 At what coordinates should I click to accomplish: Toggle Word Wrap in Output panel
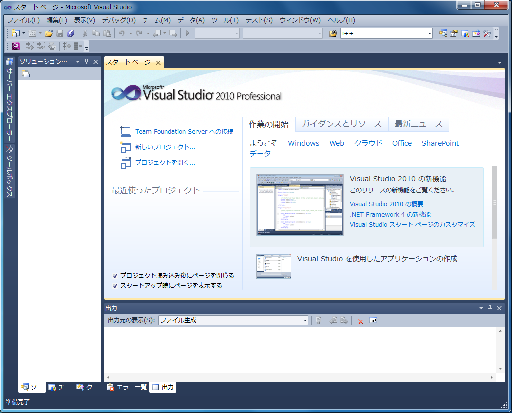point(373,321)
